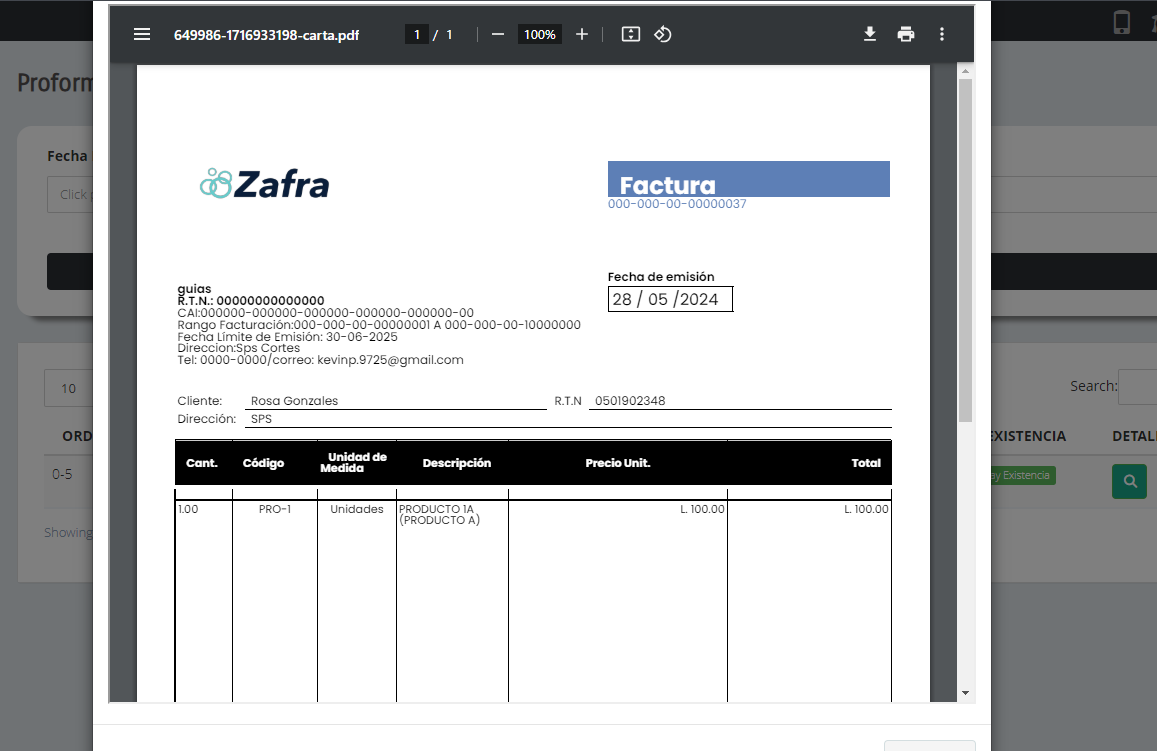Click the Factura heading banner
Viewport: 1157px width, 751px height.
click(x=748, y=179)
